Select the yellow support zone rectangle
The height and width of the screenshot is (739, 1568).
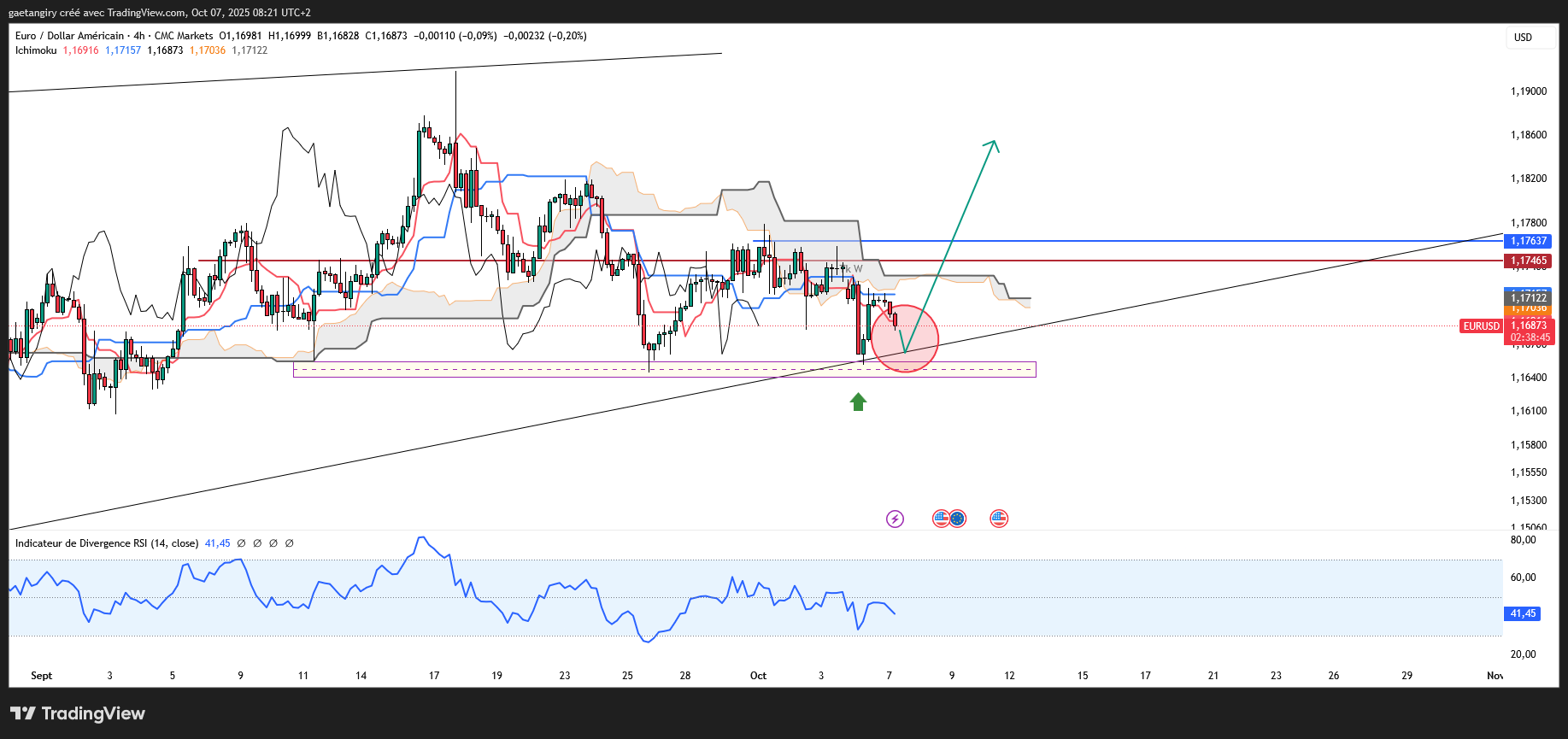[664, 369]
